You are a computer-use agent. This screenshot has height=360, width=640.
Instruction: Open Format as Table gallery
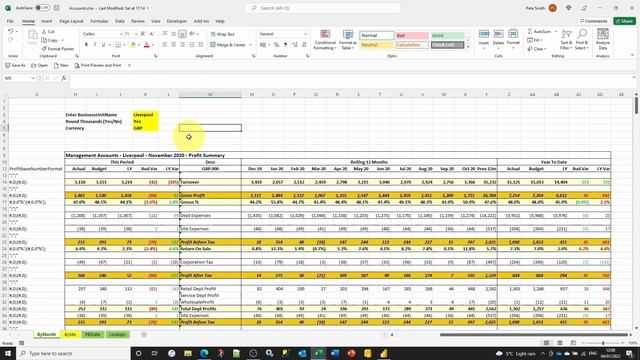pos(348,40)
